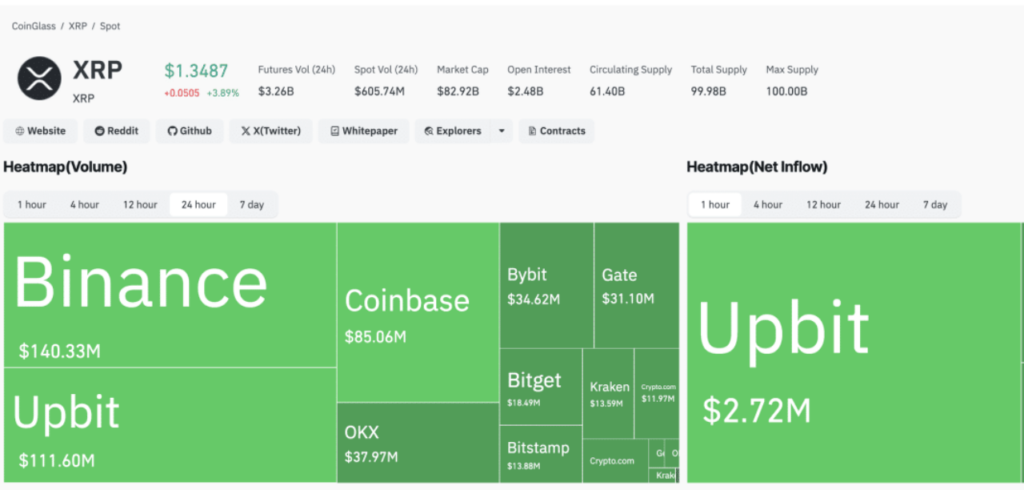Select 4 hour in Heatmap(Net Inflow) tabs

click(x=768, y=204)
